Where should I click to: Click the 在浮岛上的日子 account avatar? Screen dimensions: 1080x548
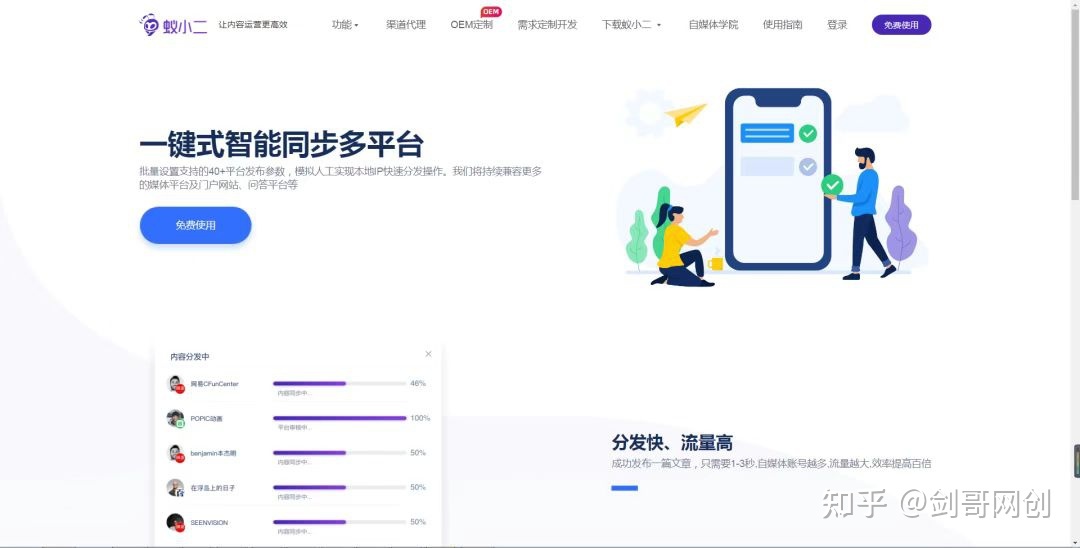click(175, 488)
